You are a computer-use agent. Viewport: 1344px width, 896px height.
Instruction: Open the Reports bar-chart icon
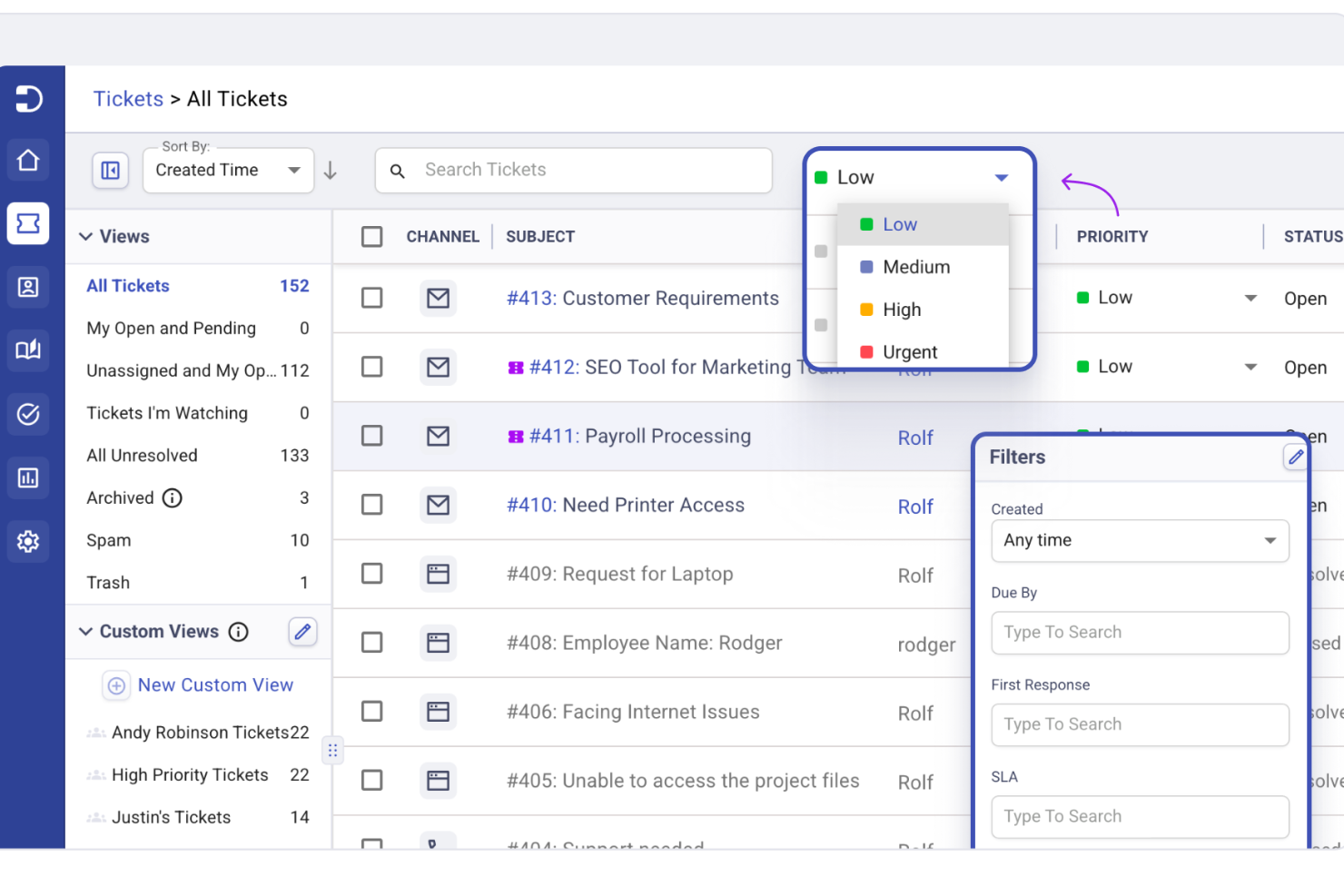[28, 478]
